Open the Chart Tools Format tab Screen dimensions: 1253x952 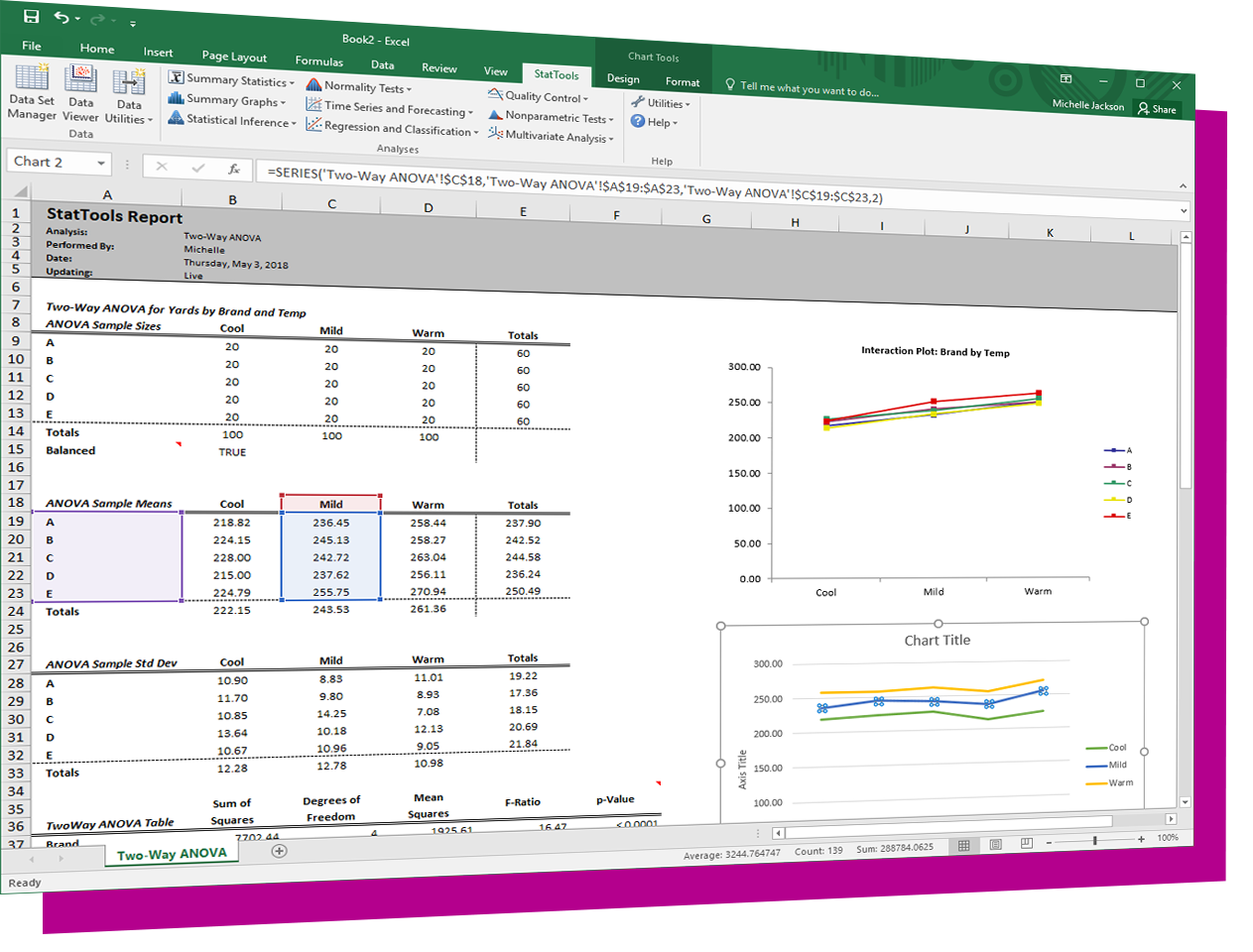683,81
